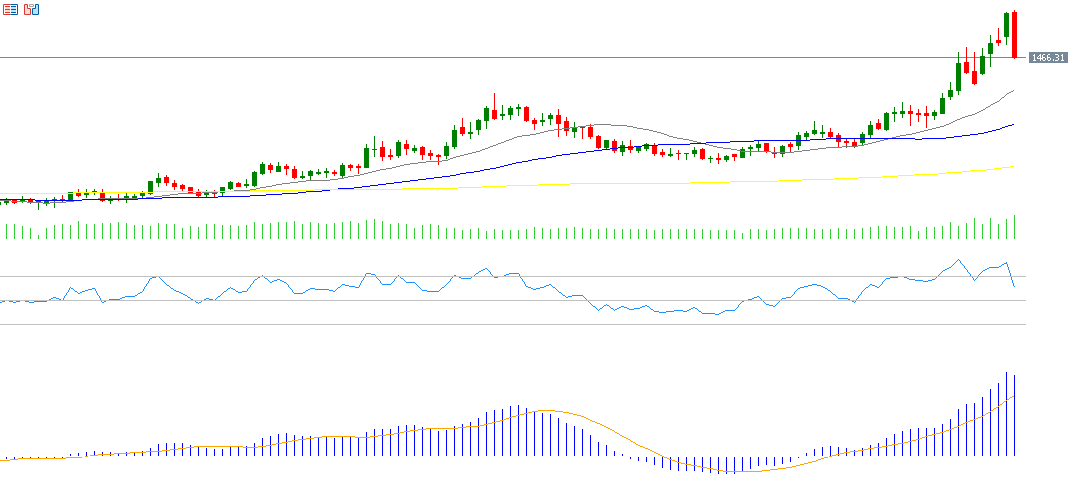Click the lowest RSI level line

point(500,324)
